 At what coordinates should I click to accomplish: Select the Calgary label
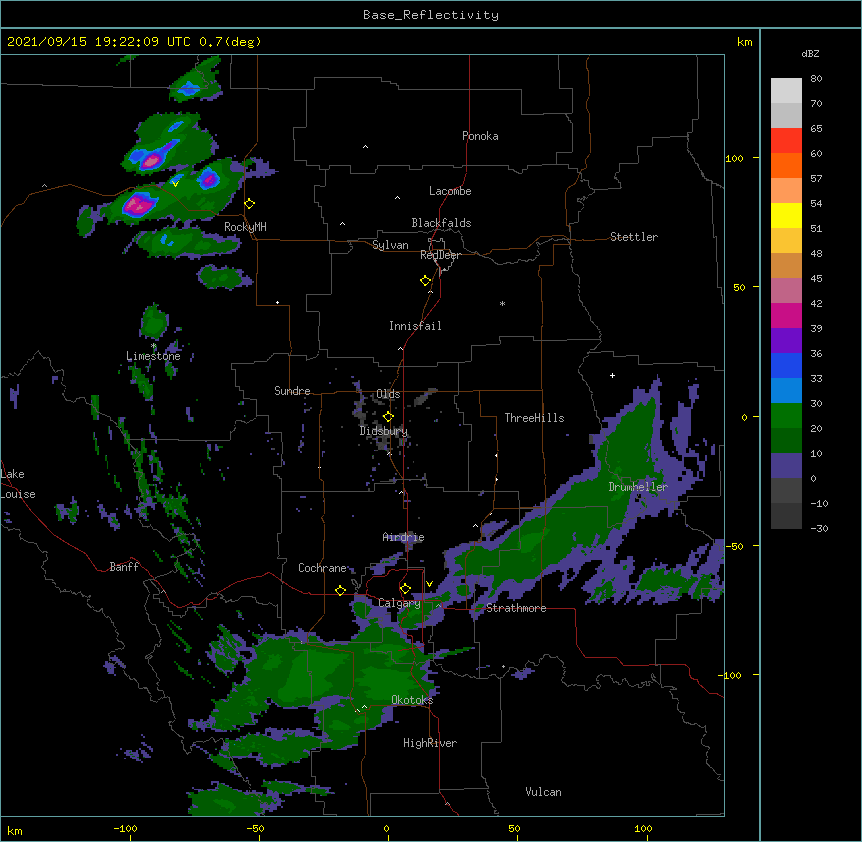pyautogui.click(x=399, y=603)
